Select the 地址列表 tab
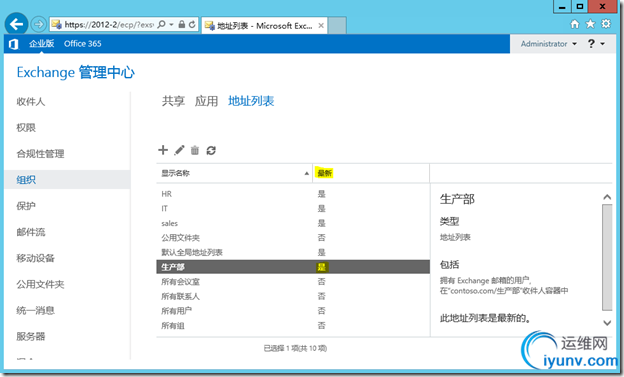The image size is (624, 377). tap(251, 101)
